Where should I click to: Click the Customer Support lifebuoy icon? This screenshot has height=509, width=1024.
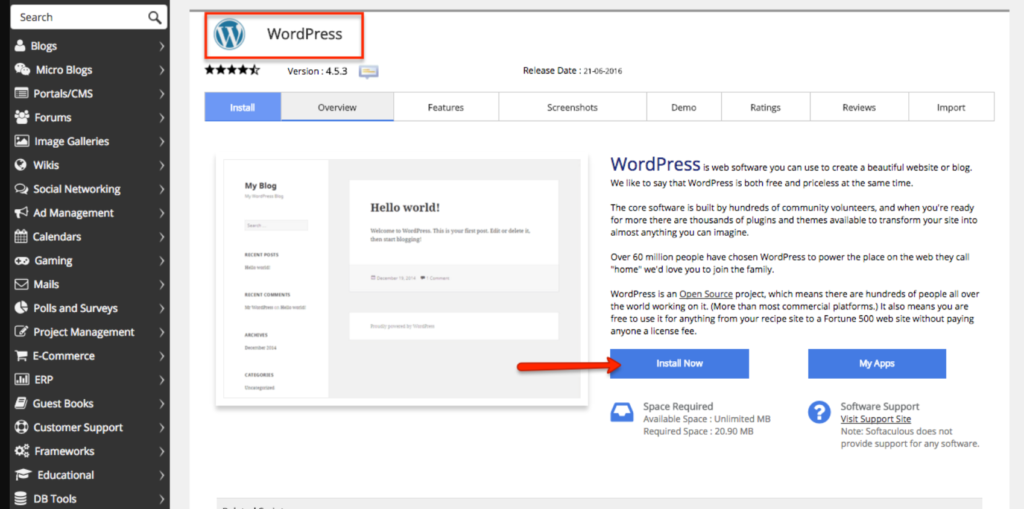22,427
